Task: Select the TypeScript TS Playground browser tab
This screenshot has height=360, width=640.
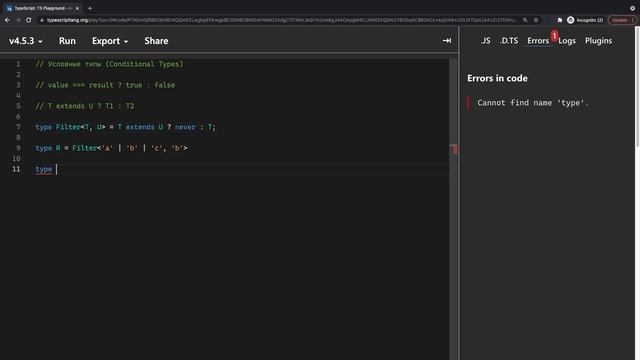Action: point(42,8)
